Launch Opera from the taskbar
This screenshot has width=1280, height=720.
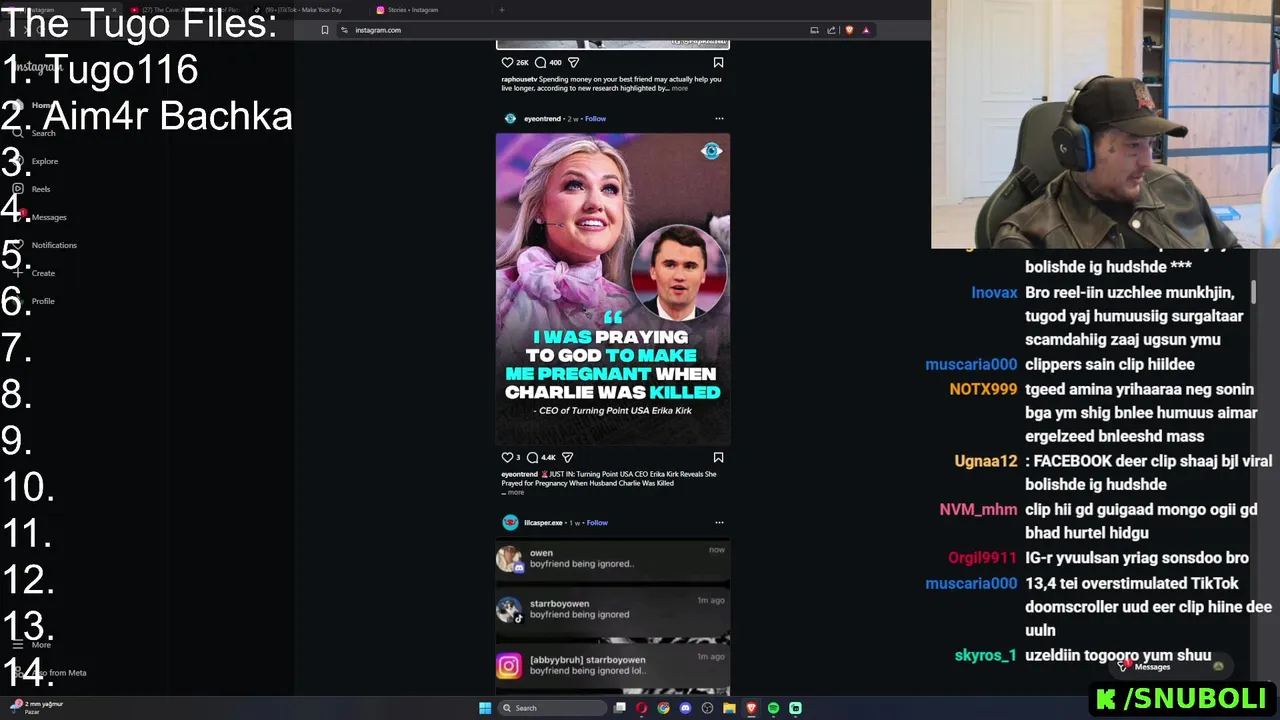tap(641, 708)
